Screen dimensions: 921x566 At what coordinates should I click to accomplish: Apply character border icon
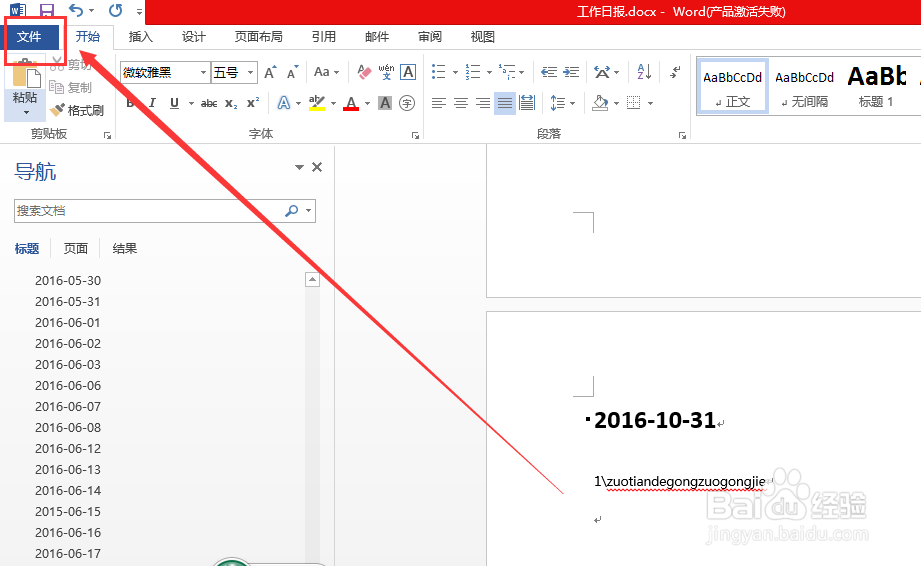(408, 72)
